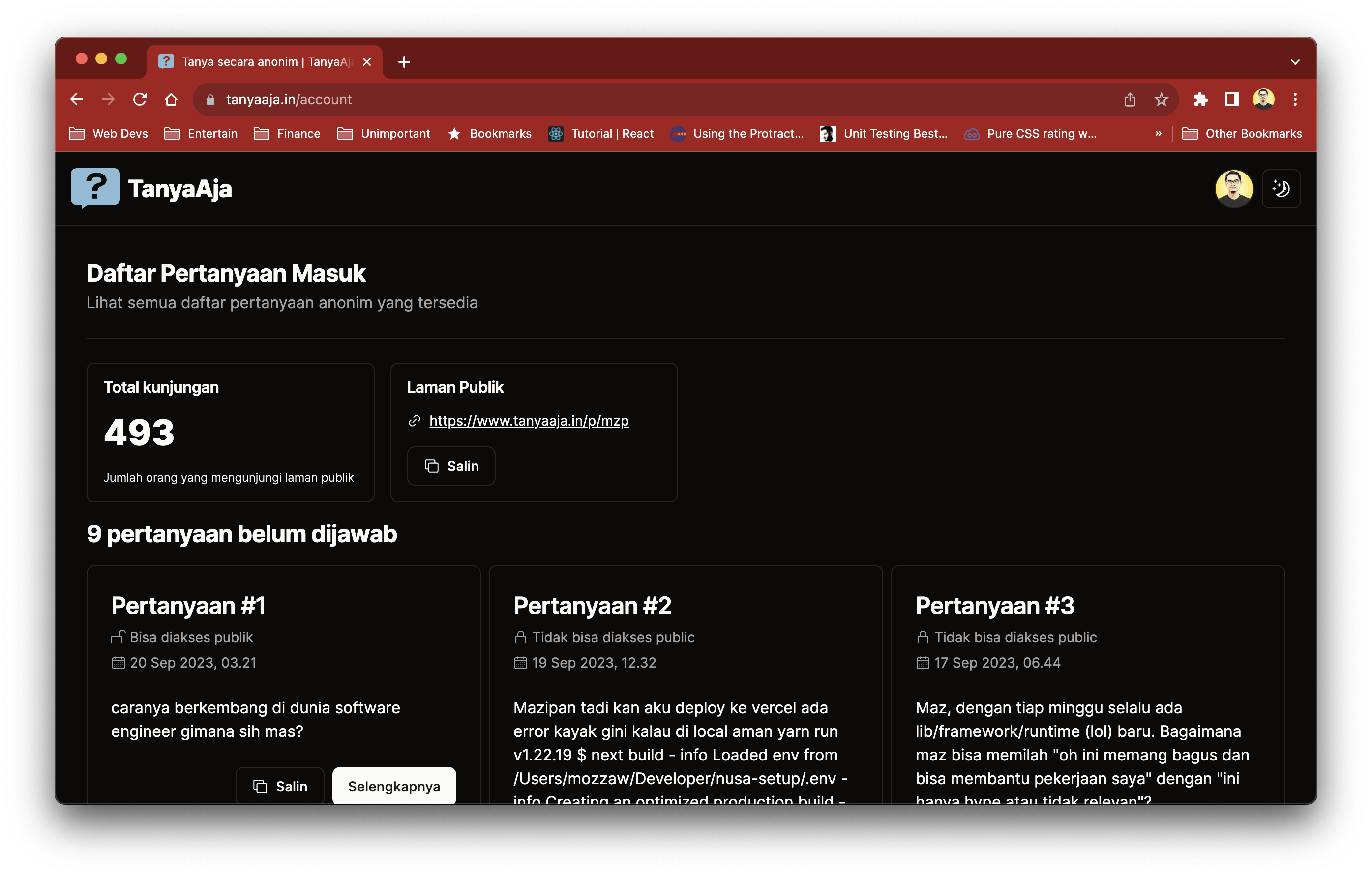Image resolution: width=1372 pixels, height=877 pixels.
Task: Click 17 Sep 2023, 06.44 date text
Action: [x=998, y=662]
